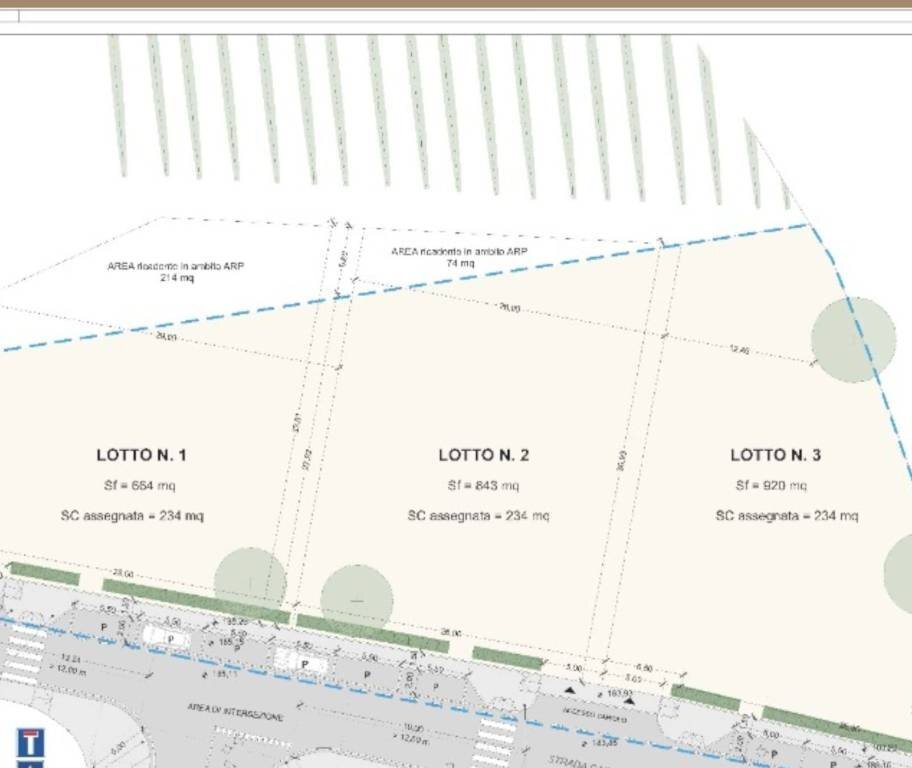Select the tree circle above Lotto 3
The width and height of the screenshot is (912, 768).
852,340
